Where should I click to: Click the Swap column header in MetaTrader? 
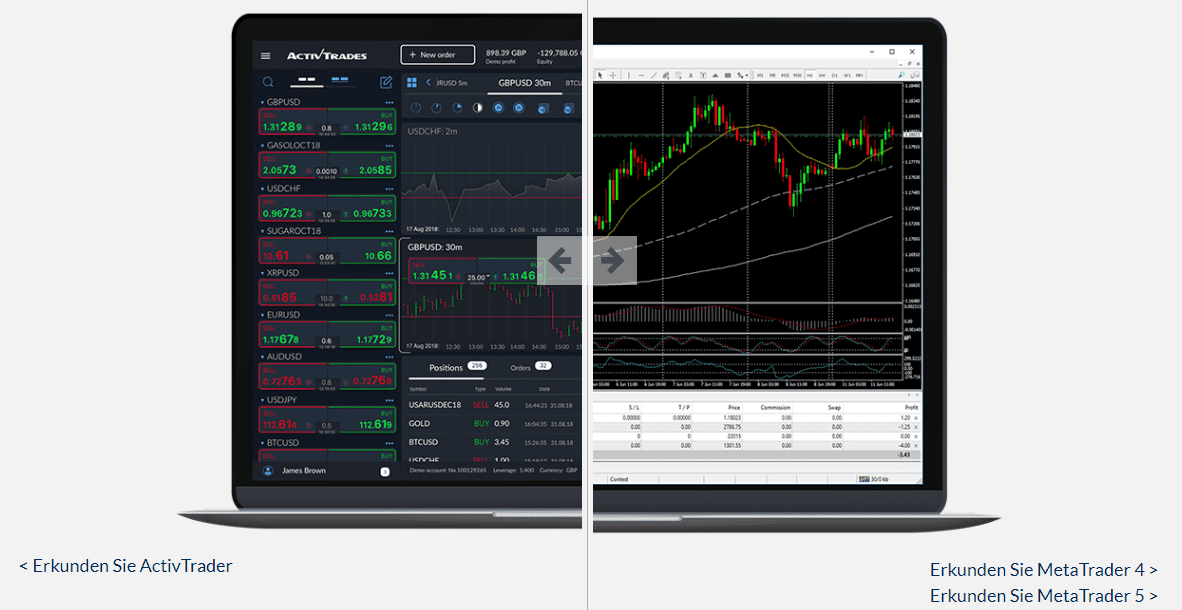point(834,407)
